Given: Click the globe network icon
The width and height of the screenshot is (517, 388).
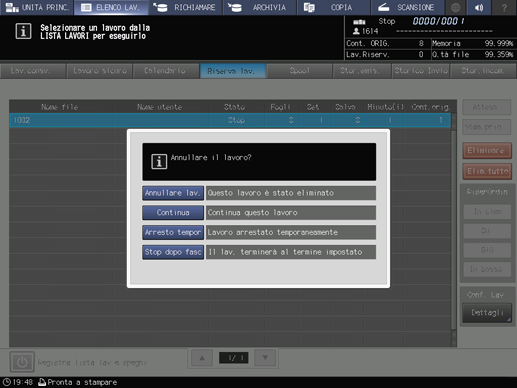Looking at the screenshot, I should click(x=455, y=7).
